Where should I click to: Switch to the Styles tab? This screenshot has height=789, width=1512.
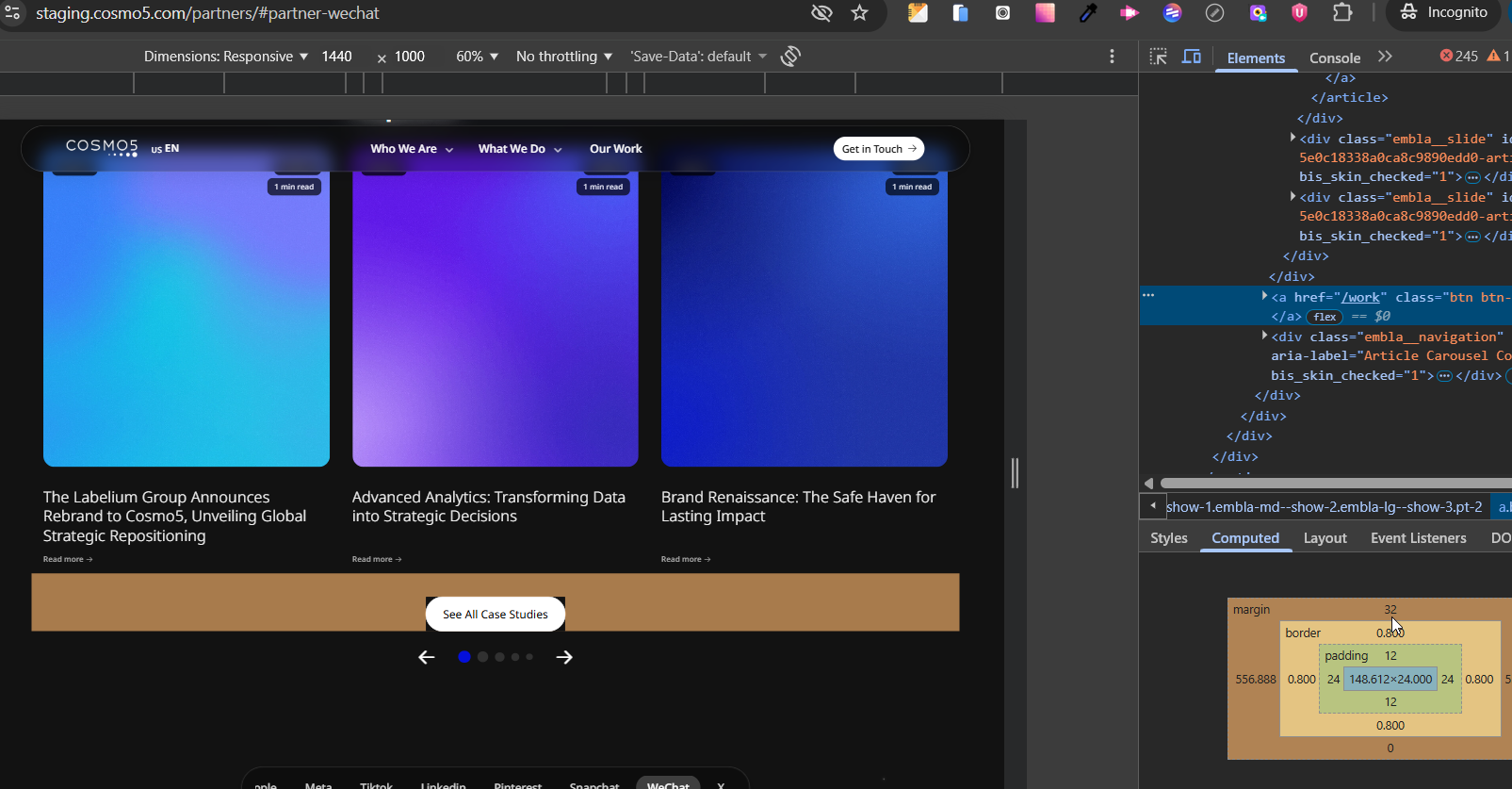[1169, 538]
